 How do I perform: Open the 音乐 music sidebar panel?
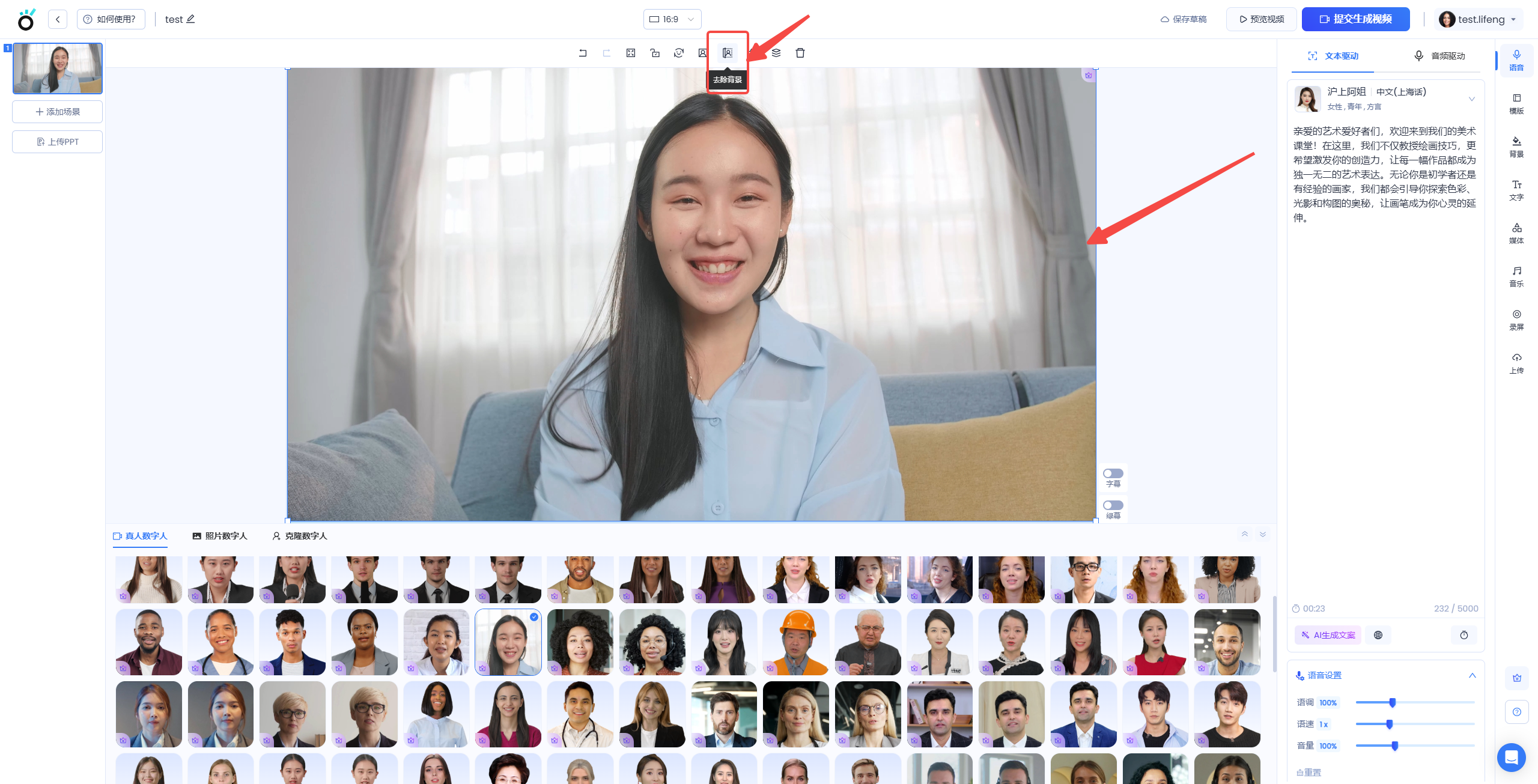[1516, 276]
